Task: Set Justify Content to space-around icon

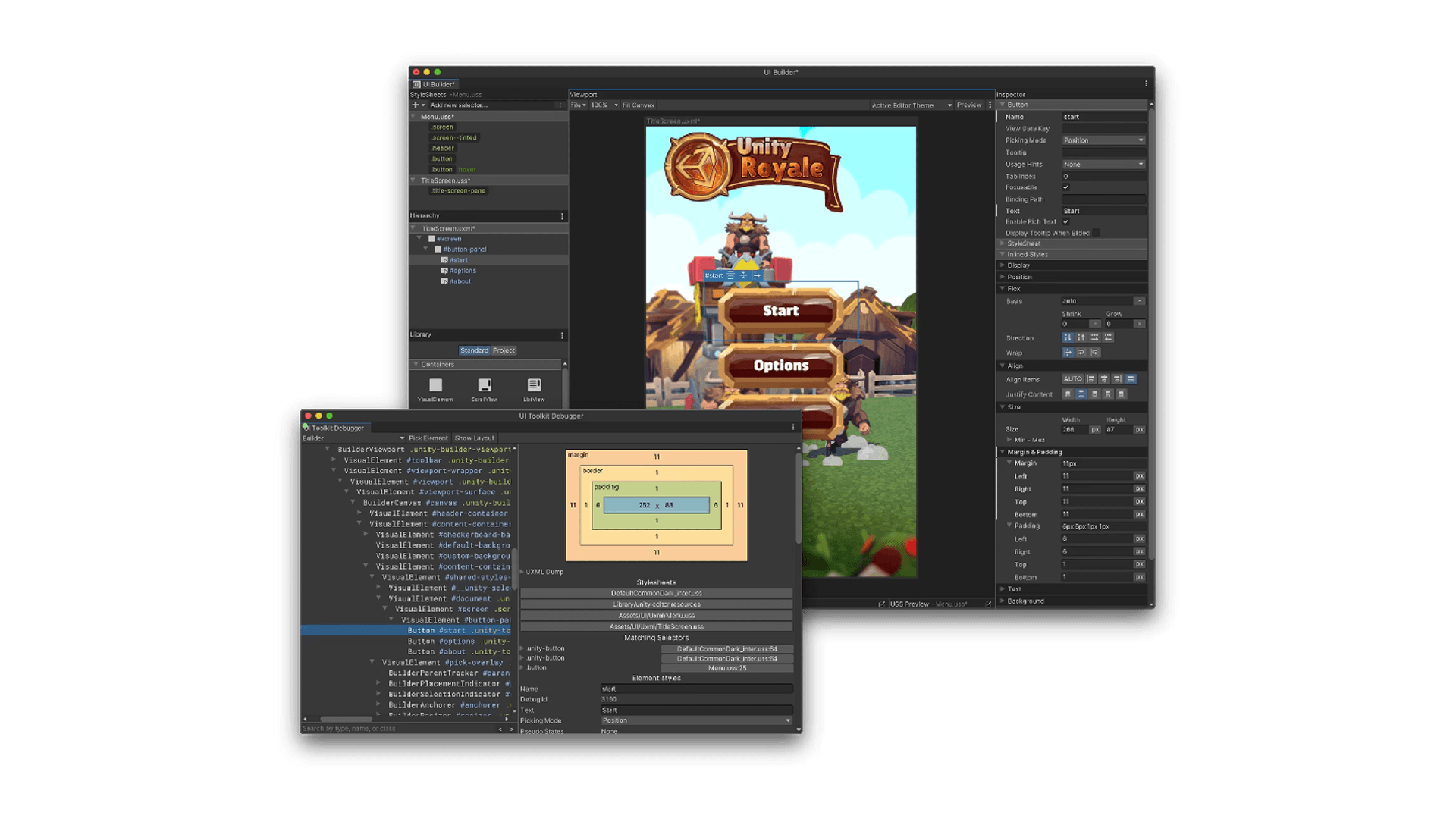Action: [1122, 394]
